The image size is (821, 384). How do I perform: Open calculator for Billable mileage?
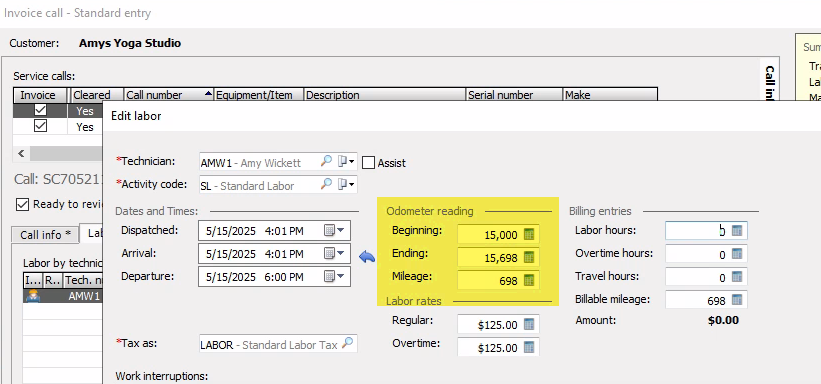click(x=737, y=300)
